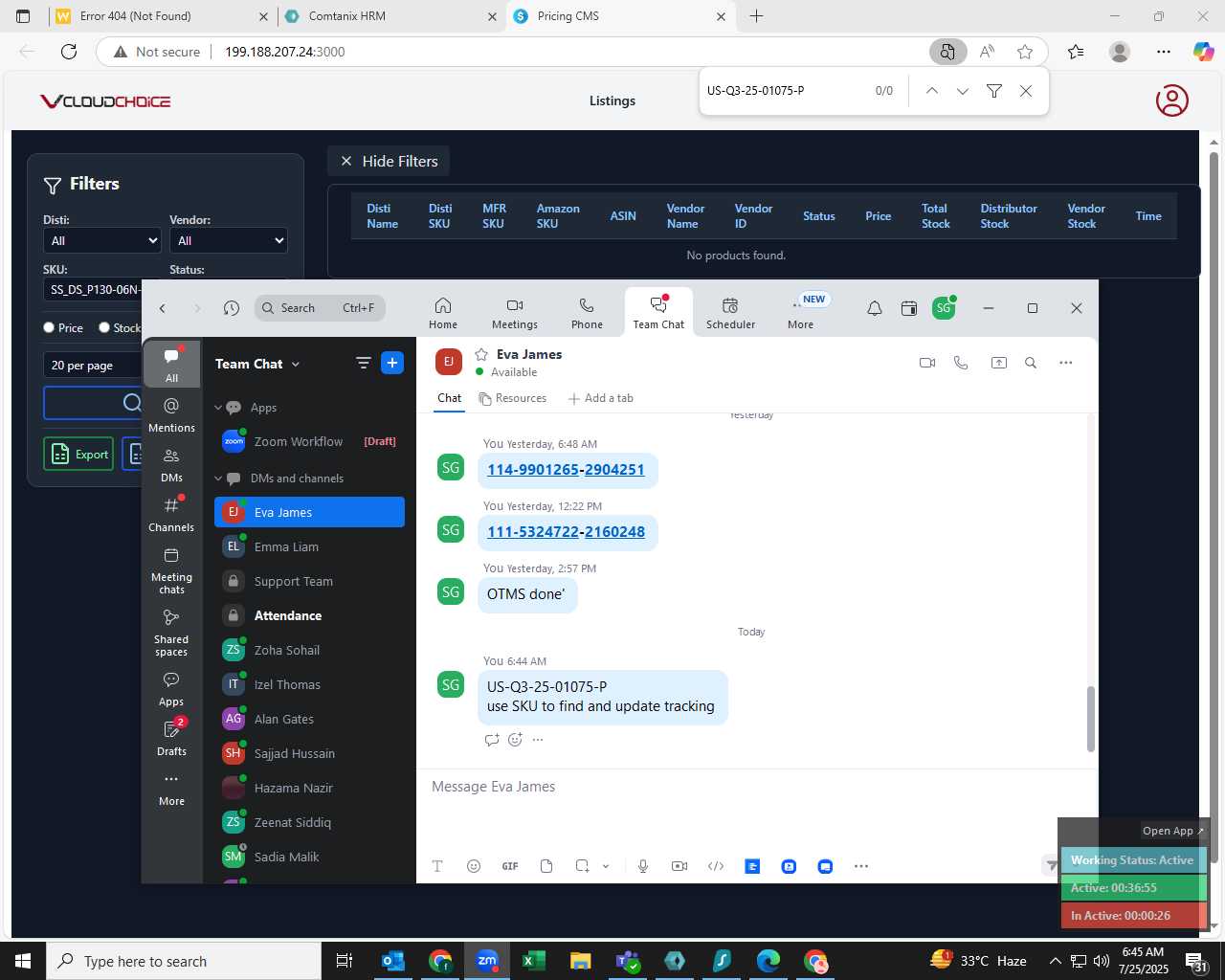Open the Vendor filter dropdown
The height and width of the screenshot is (980, 1225).
[228, 240]
